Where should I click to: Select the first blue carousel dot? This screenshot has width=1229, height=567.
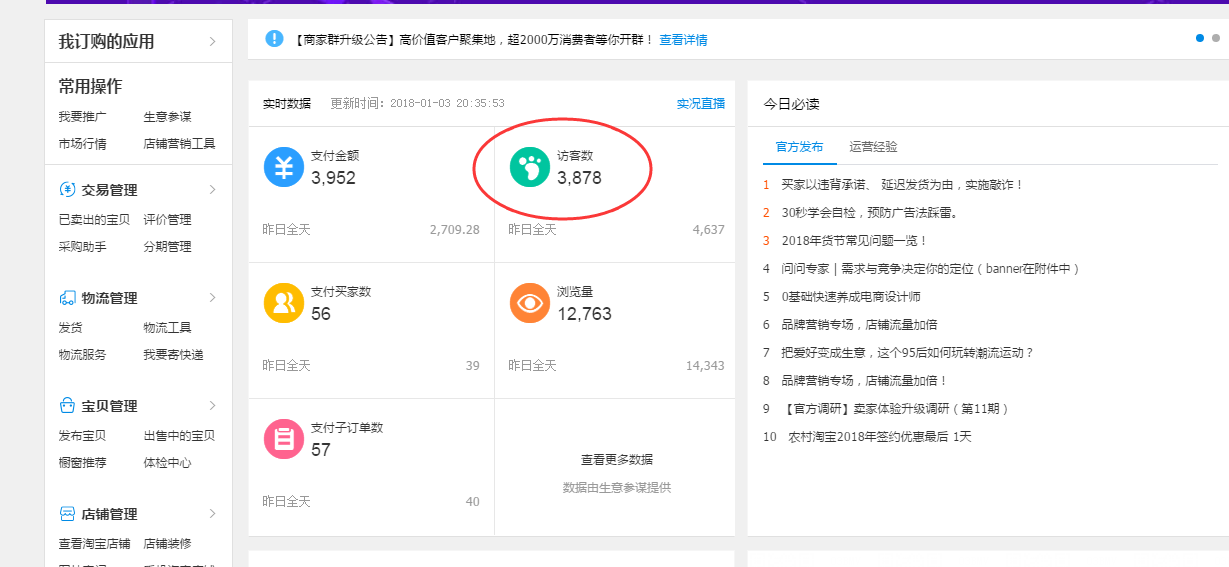[x=1200, y=38]
